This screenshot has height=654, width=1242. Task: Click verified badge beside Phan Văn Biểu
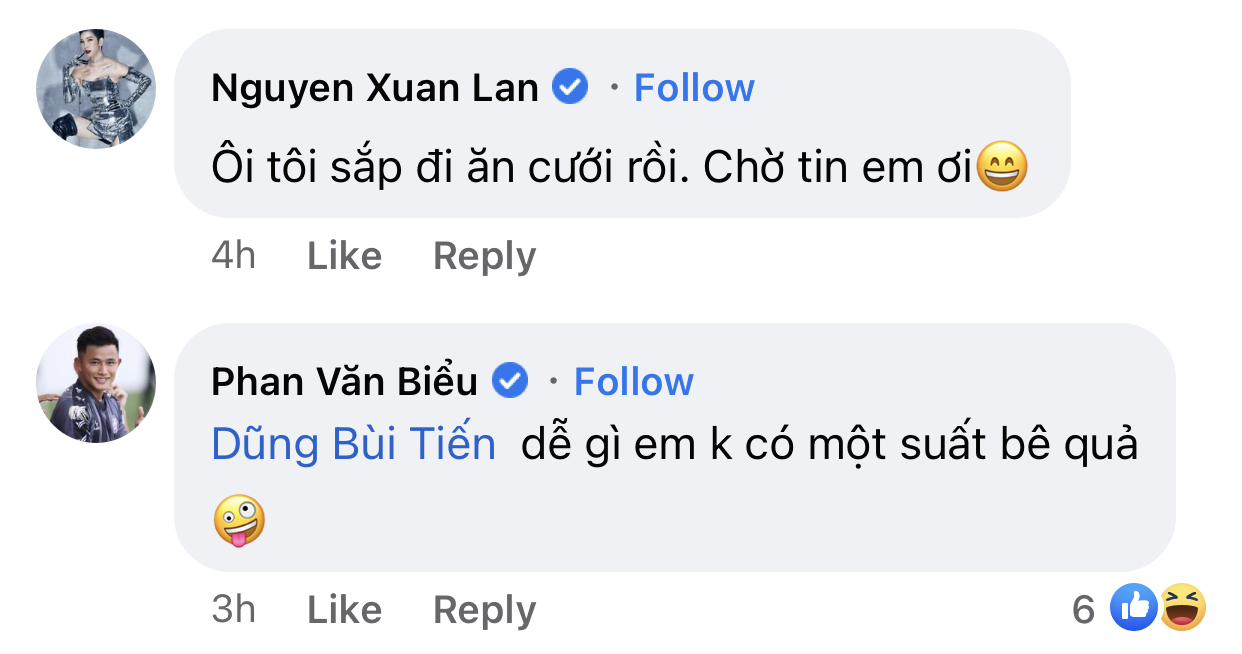(x=511, y=381)
